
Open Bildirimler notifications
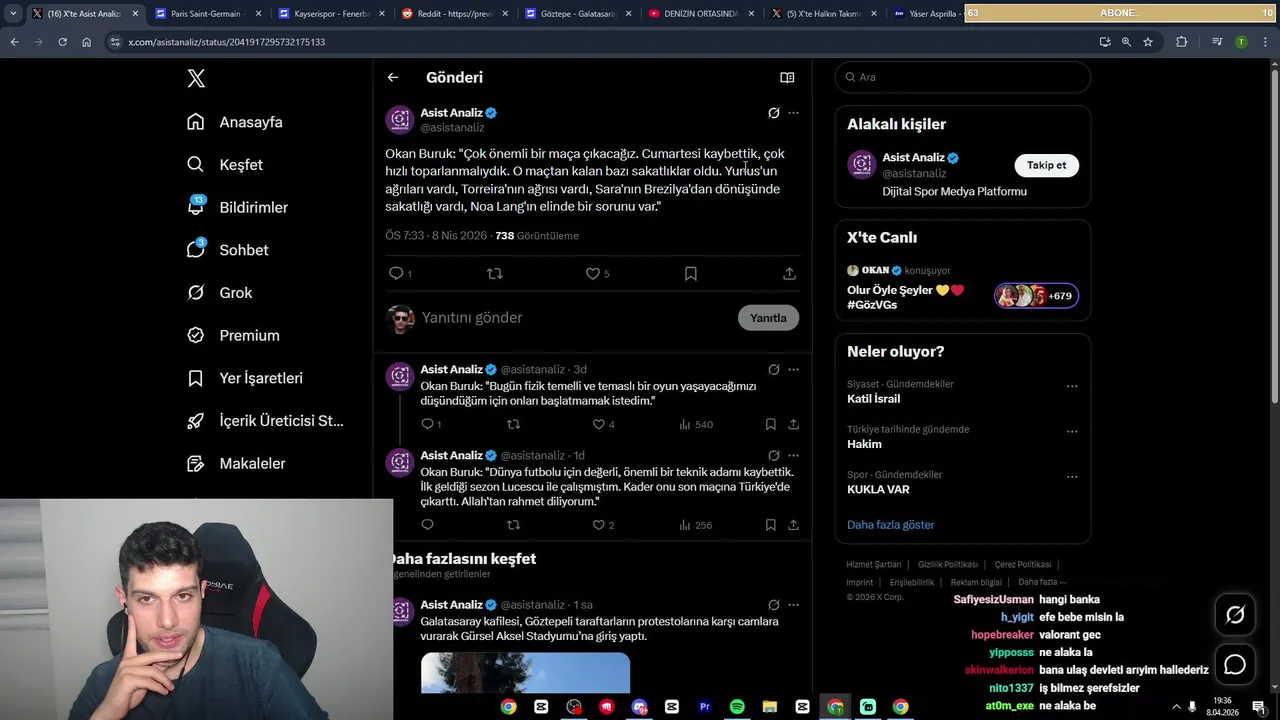pyautogui.click(x=237, y=207)
